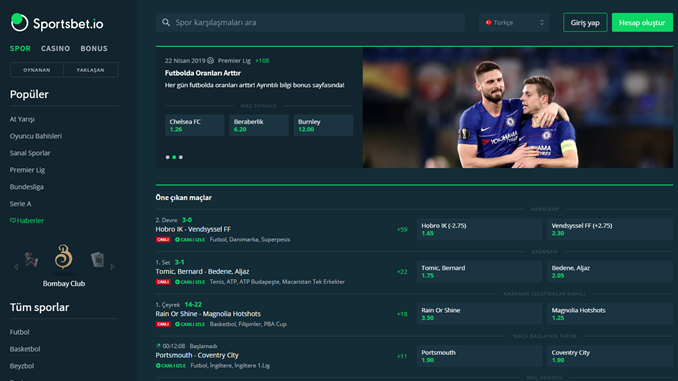Screen dimensions: 678x381
Task: Expand +18 more markets for Rain Or Shine
Action: tap(402, 314)
